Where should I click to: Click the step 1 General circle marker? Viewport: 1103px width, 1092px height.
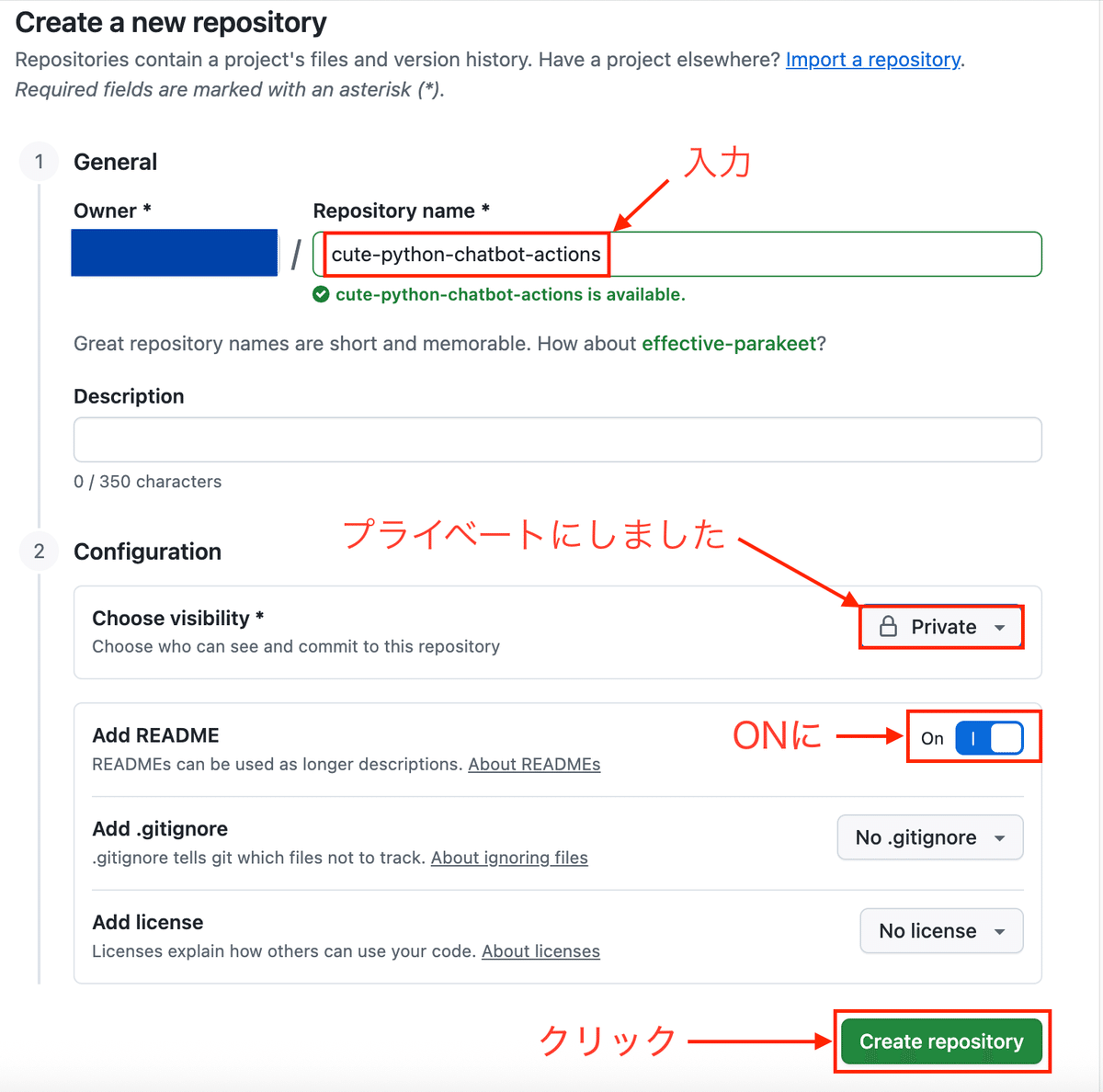coord(39,162)
